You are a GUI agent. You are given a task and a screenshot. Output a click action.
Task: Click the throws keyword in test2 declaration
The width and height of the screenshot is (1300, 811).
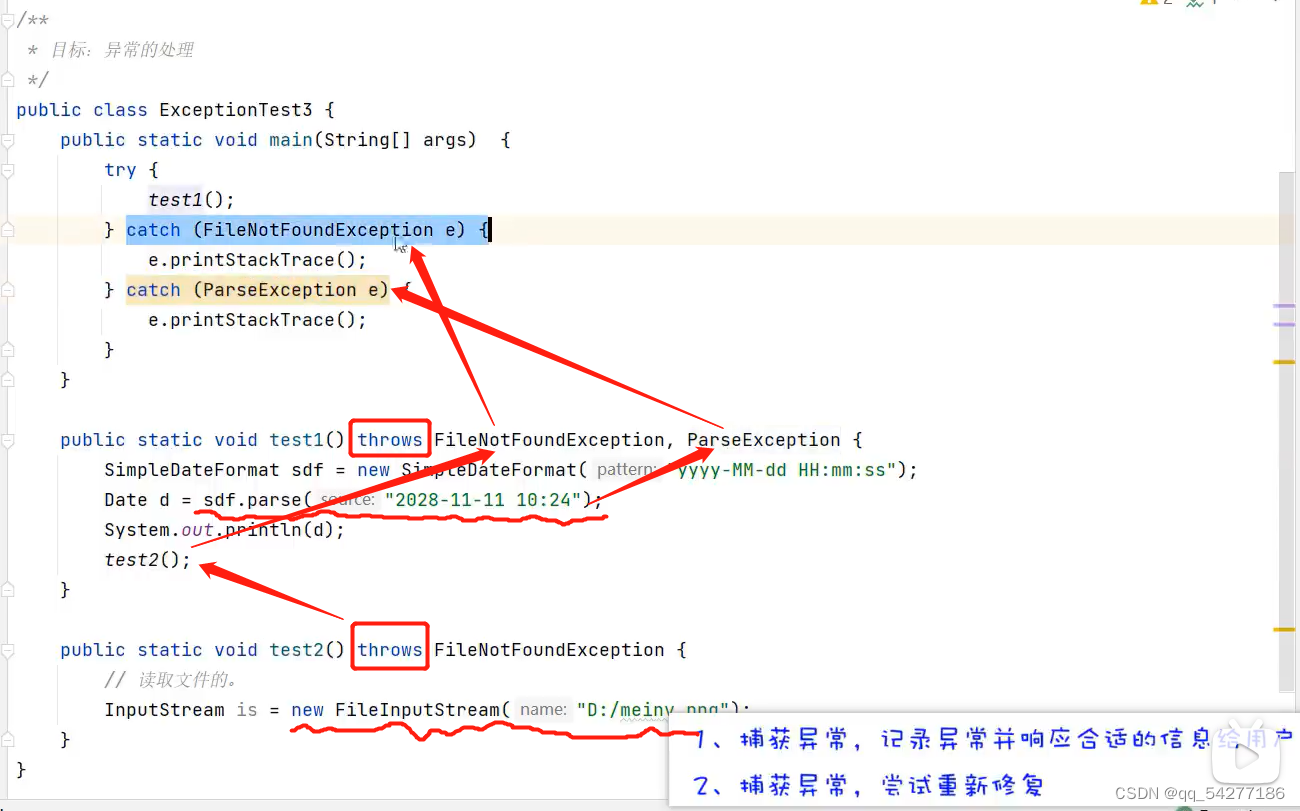pyautogui.click(x=390, y=650)
